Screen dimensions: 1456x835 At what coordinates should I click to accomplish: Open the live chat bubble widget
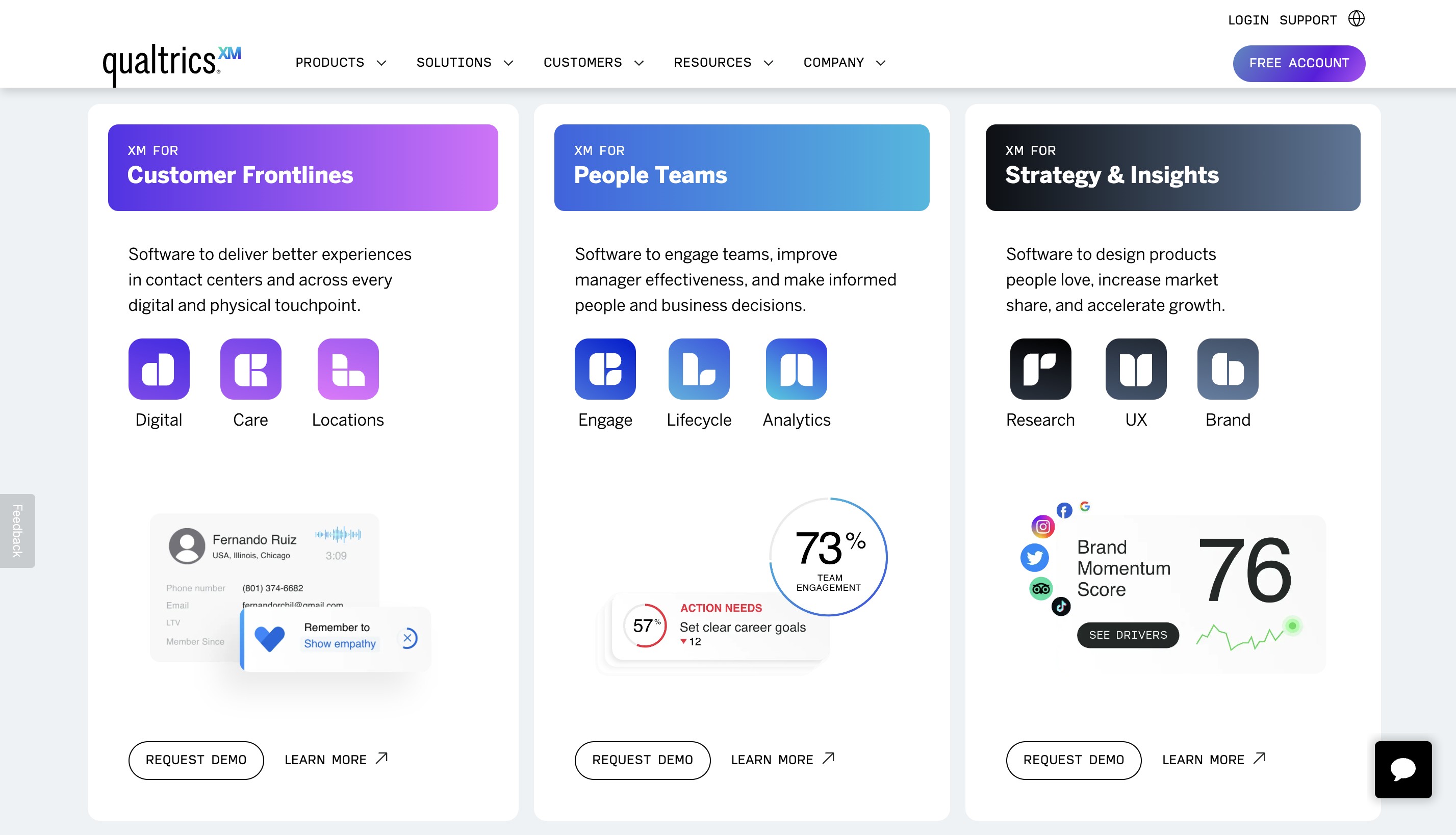point(1403,769)
